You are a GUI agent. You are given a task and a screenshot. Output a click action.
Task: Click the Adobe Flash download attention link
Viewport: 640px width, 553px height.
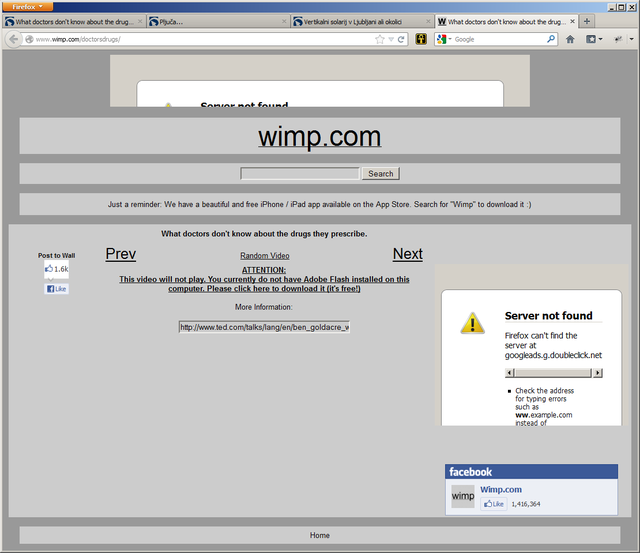(264, 280)
